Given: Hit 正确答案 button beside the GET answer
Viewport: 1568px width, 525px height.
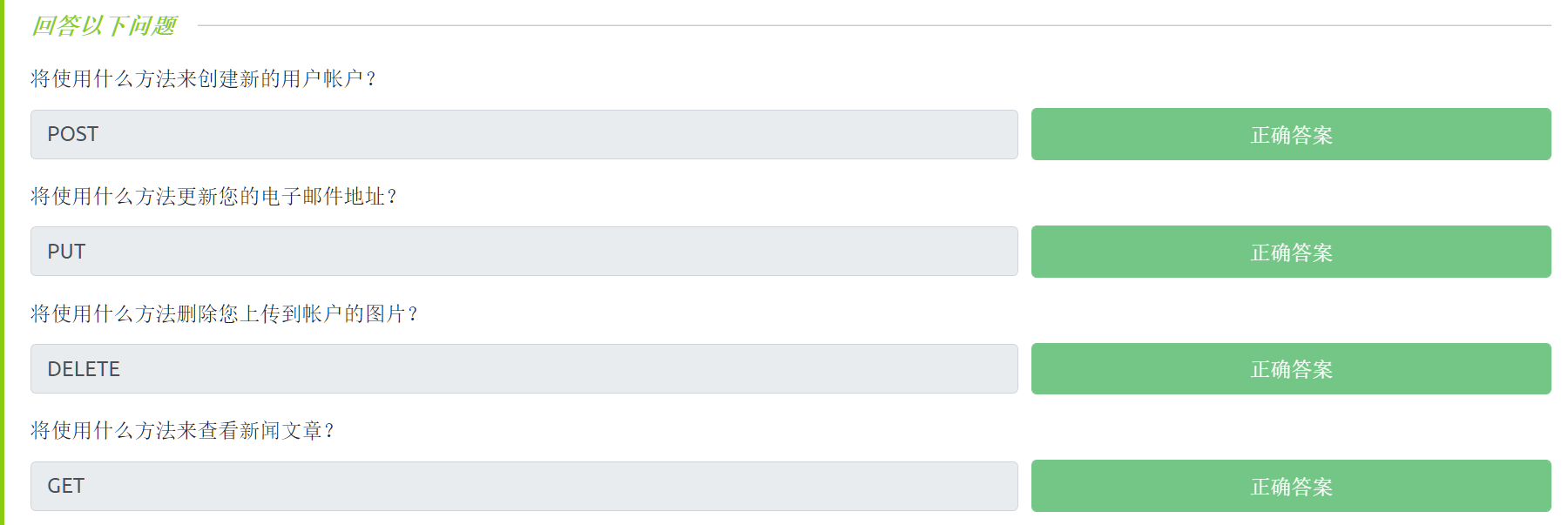Looking at the screenshot, I should pos(1290,486).
